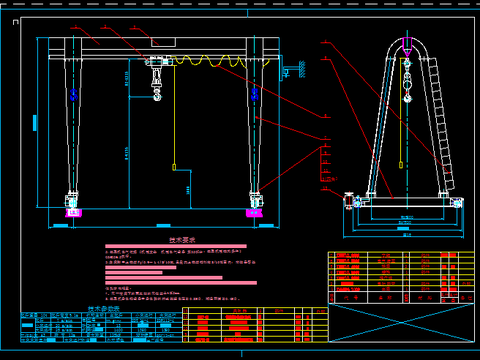
Task: Select the lower yellow parts list table
Action: (x=255, y=325)
